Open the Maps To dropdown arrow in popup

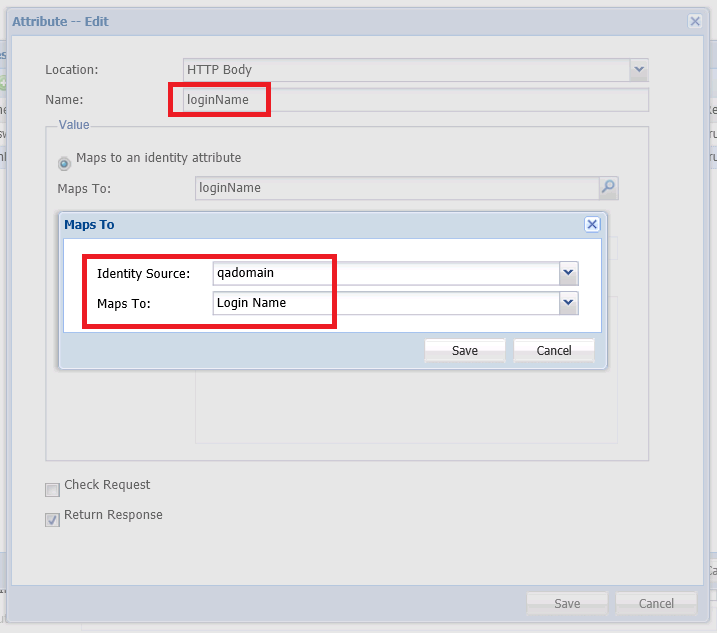[x=568, y=303]
